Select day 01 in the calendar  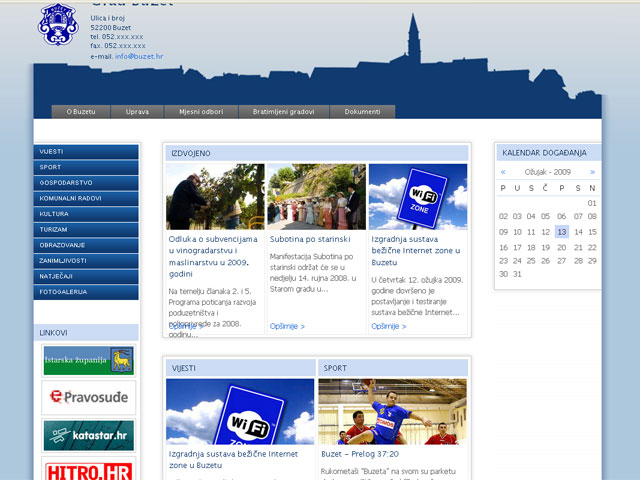(x=592, y=203)
